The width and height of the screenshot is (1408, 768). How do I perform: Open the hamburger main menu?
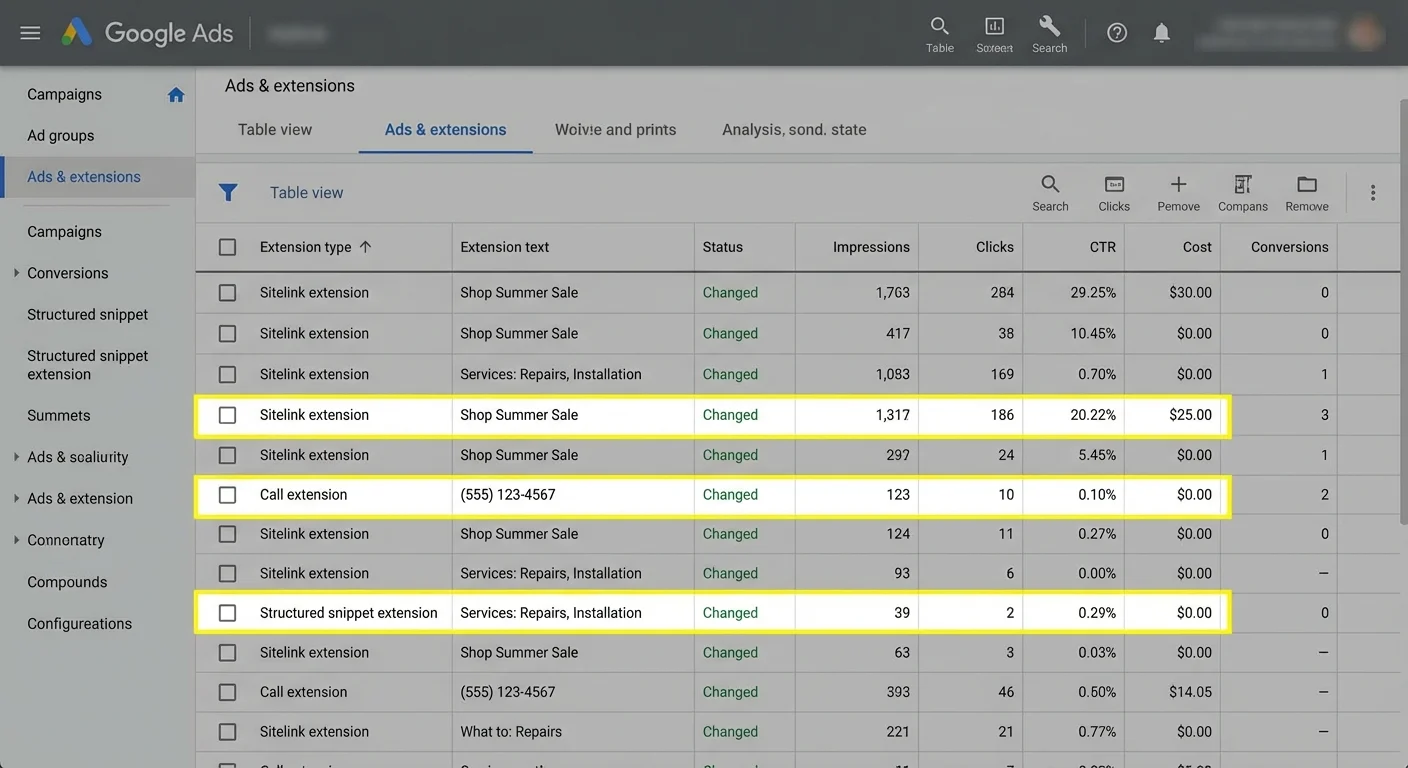coord(30,33)
